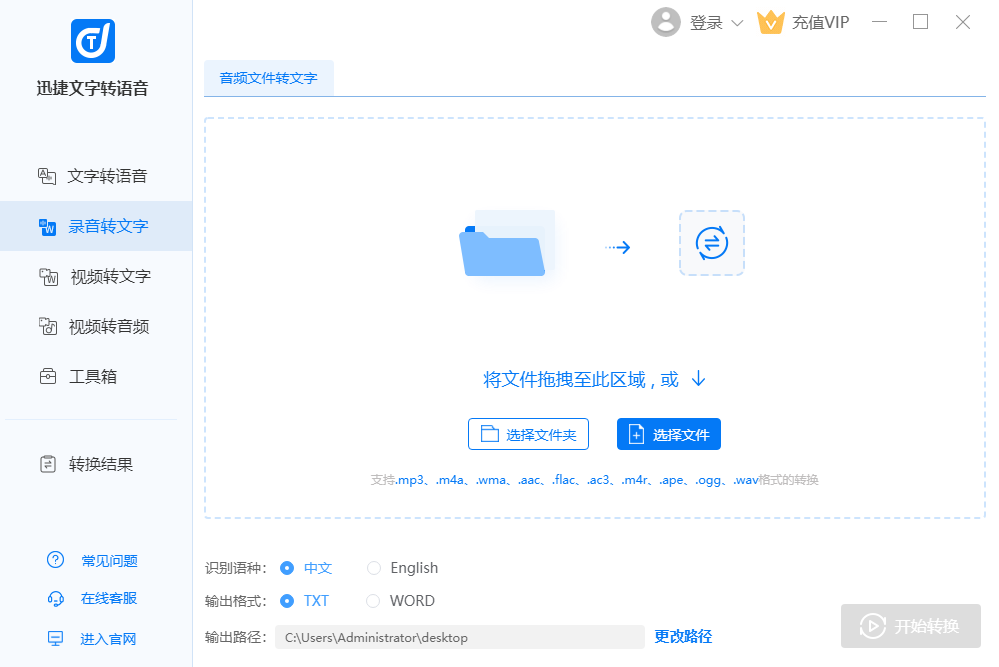
Task: Select TXT output format
Action: pos(288,601)
